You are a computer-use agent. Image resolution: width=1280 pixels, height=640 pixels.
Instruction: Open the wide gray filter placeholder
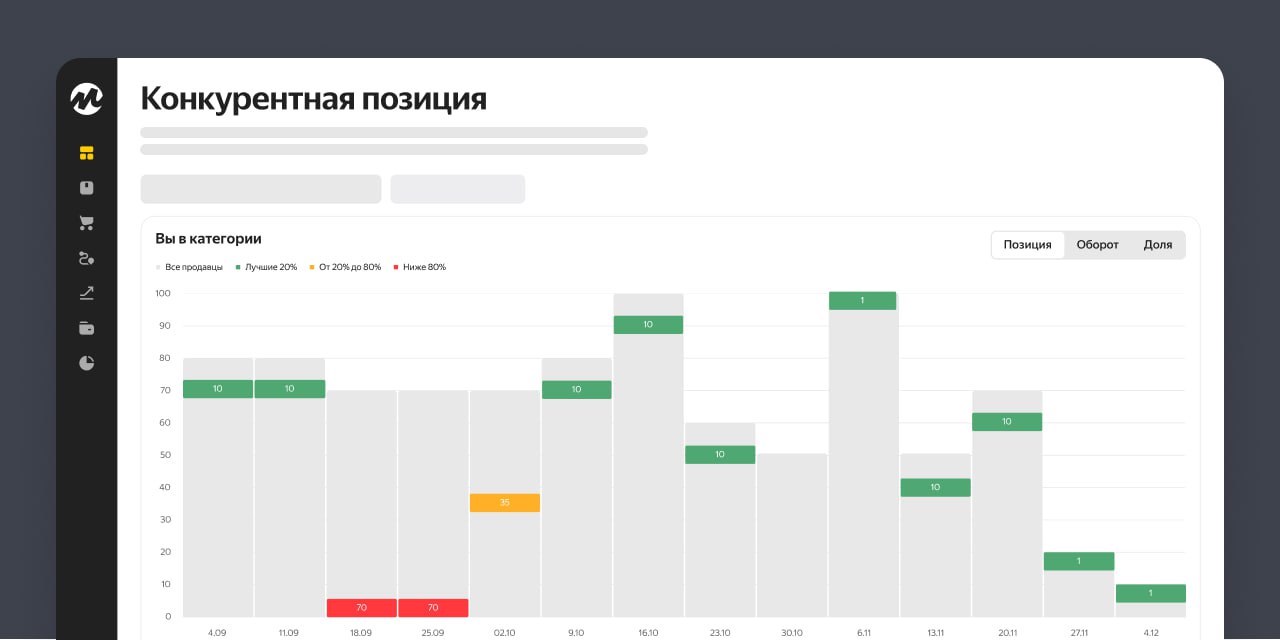[261, 189]
